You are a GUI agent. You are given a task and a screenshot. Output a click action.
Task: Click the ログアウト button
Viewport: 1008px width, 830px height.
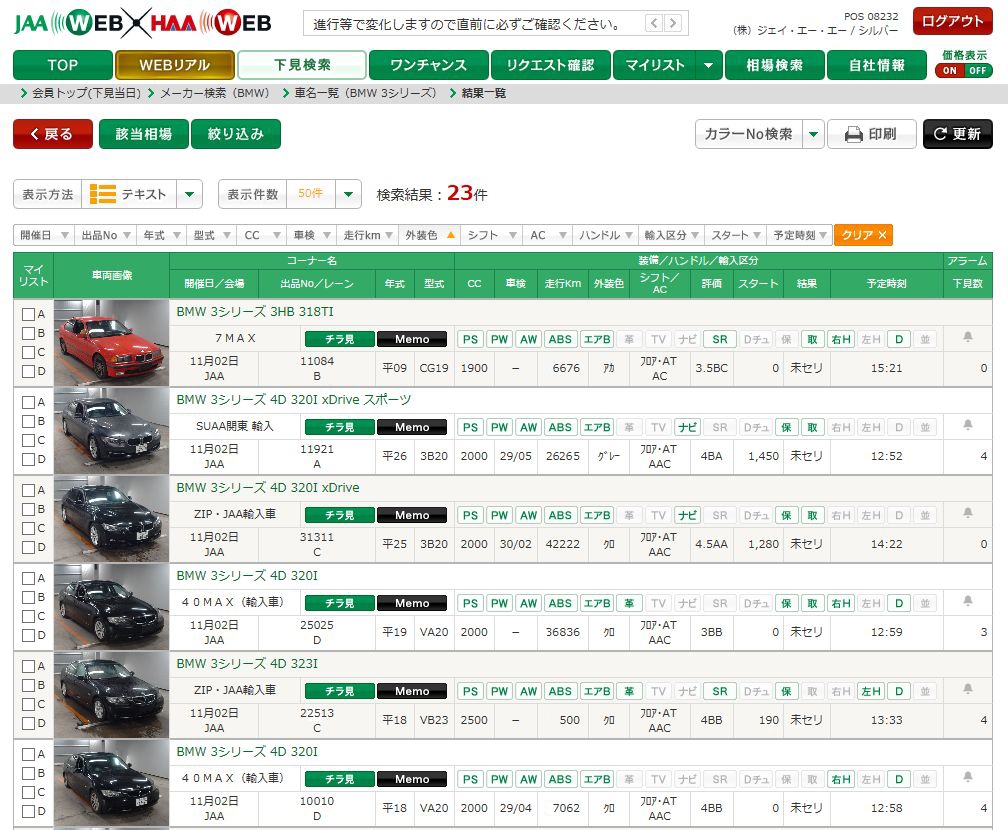point(953,21)
